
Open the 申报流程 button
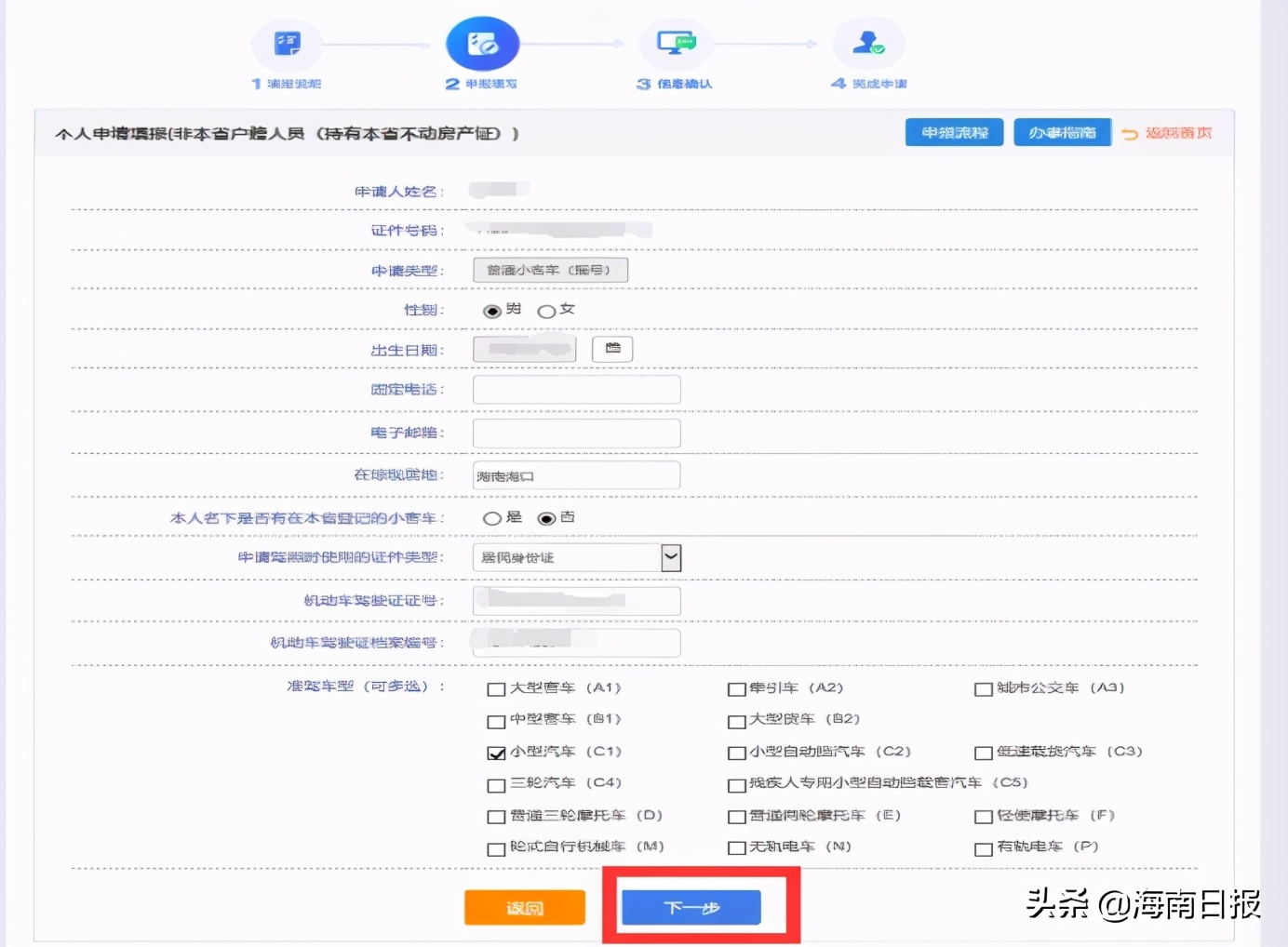coord(954,133)
